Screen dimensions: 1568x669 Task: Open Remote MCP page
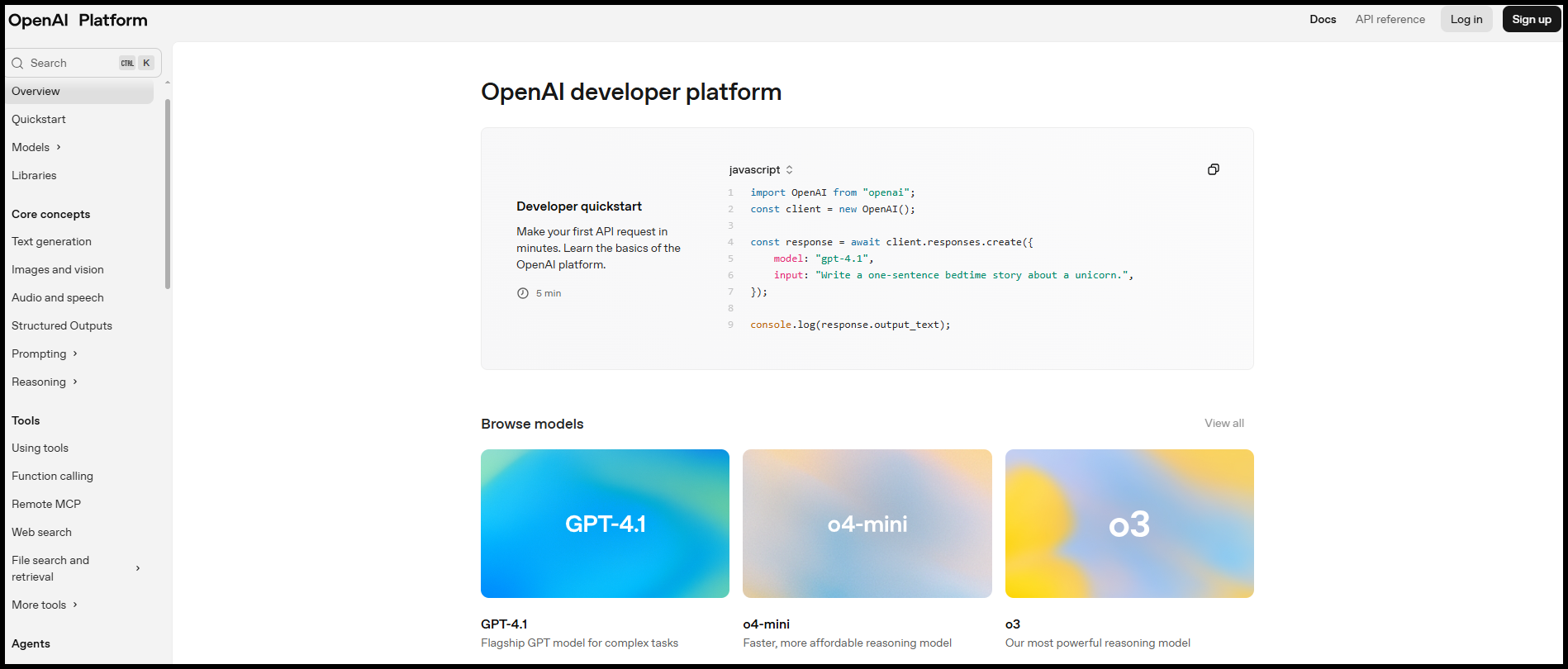pos(46,504)
